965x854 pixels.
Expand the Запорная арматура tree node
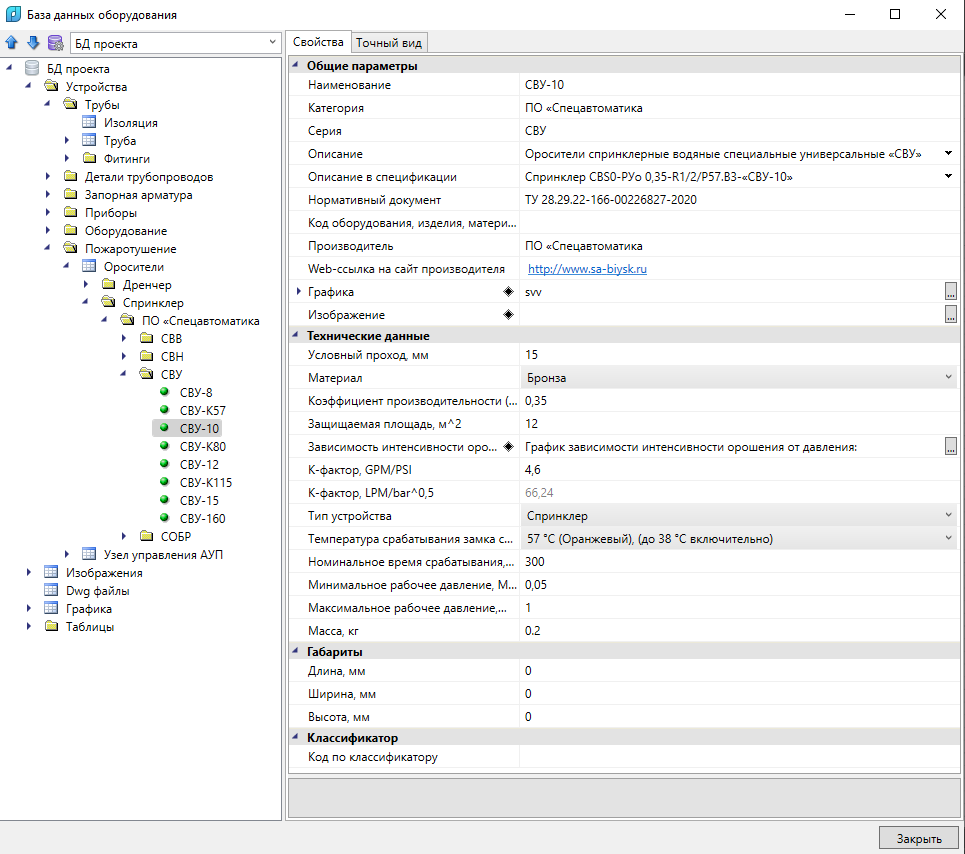[48, 194]
